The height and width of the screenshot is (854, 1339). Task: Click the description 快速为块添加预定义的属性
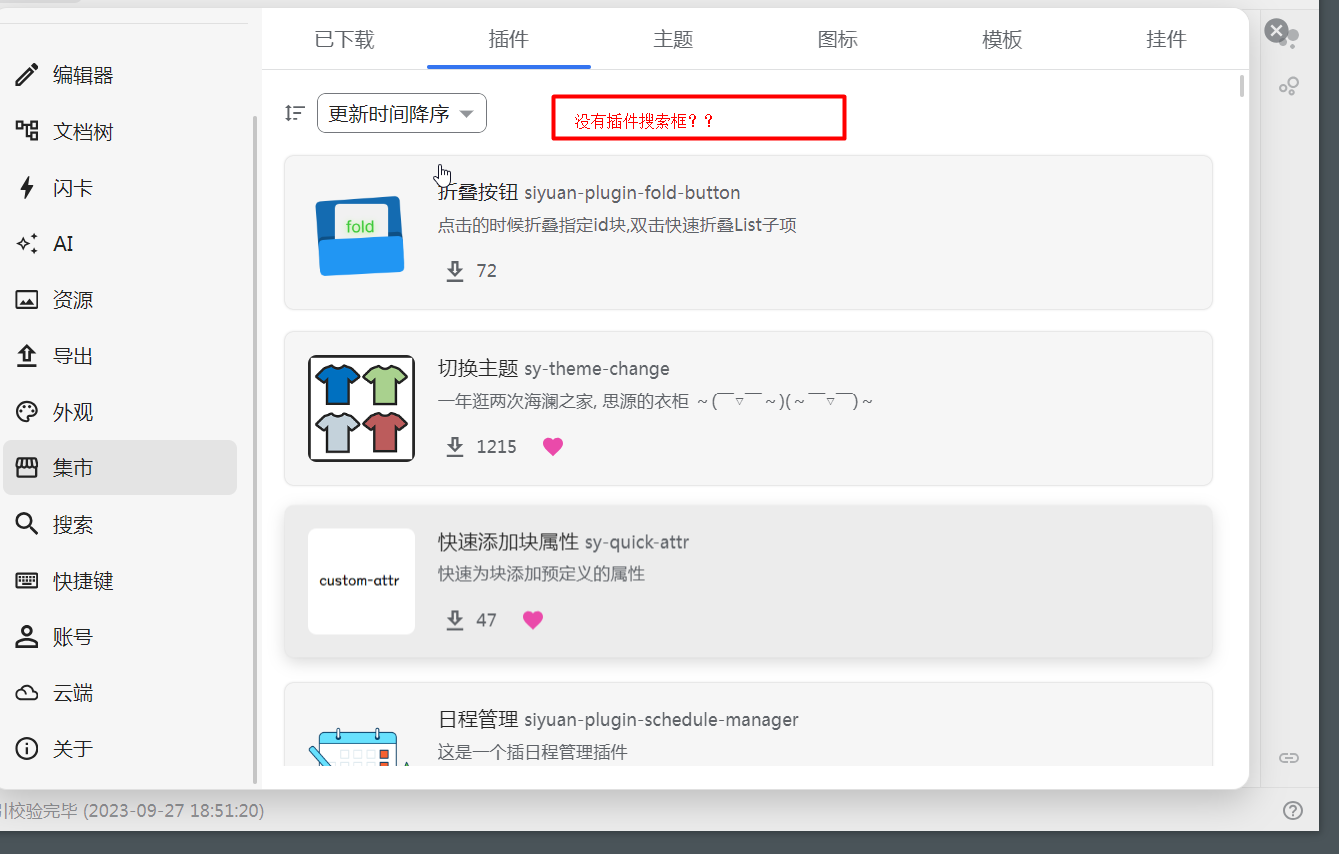click(541, 574)
